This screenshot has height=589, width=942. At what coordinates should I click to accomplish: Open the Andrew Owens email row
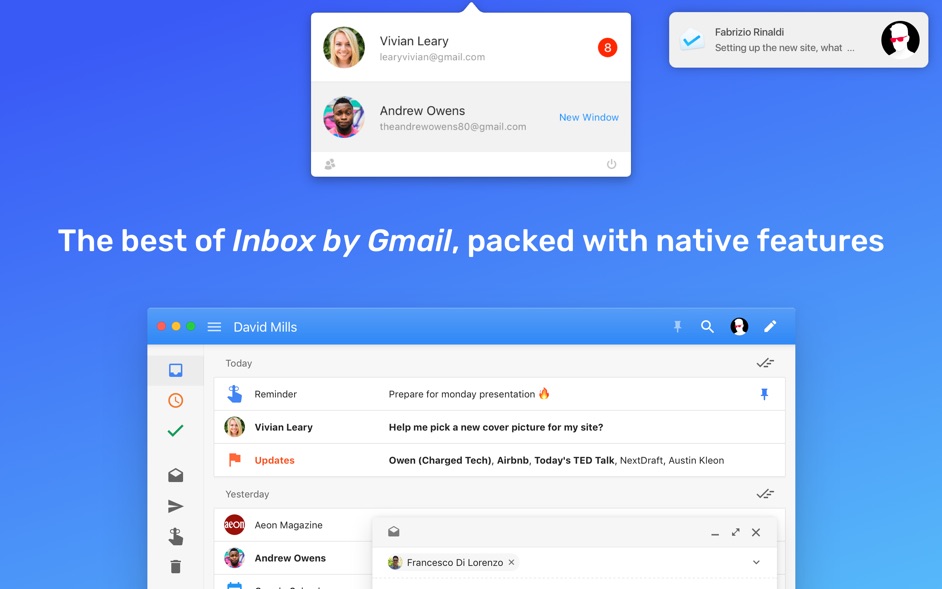pos(293,558)
